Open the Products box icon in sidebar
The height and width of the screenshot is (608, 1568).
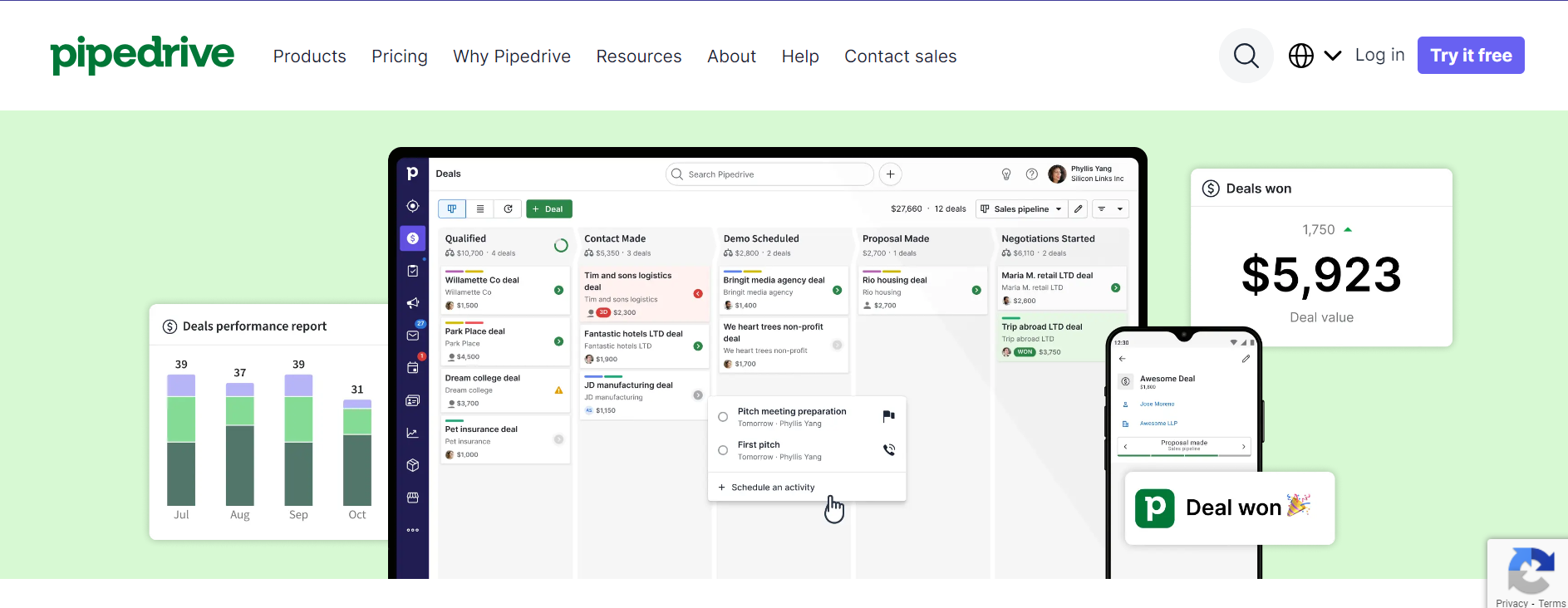click(x=412, y=465)
